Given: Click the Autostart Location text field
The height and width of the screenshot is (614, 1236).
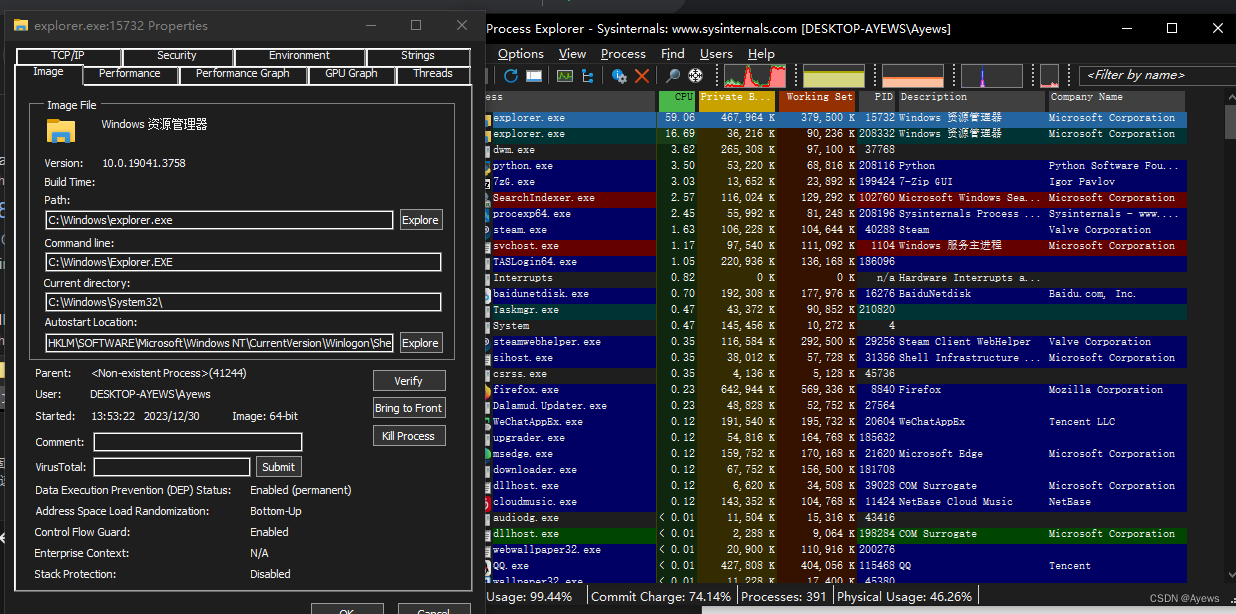Looking at the screenshot, I should tap(219, 343).
